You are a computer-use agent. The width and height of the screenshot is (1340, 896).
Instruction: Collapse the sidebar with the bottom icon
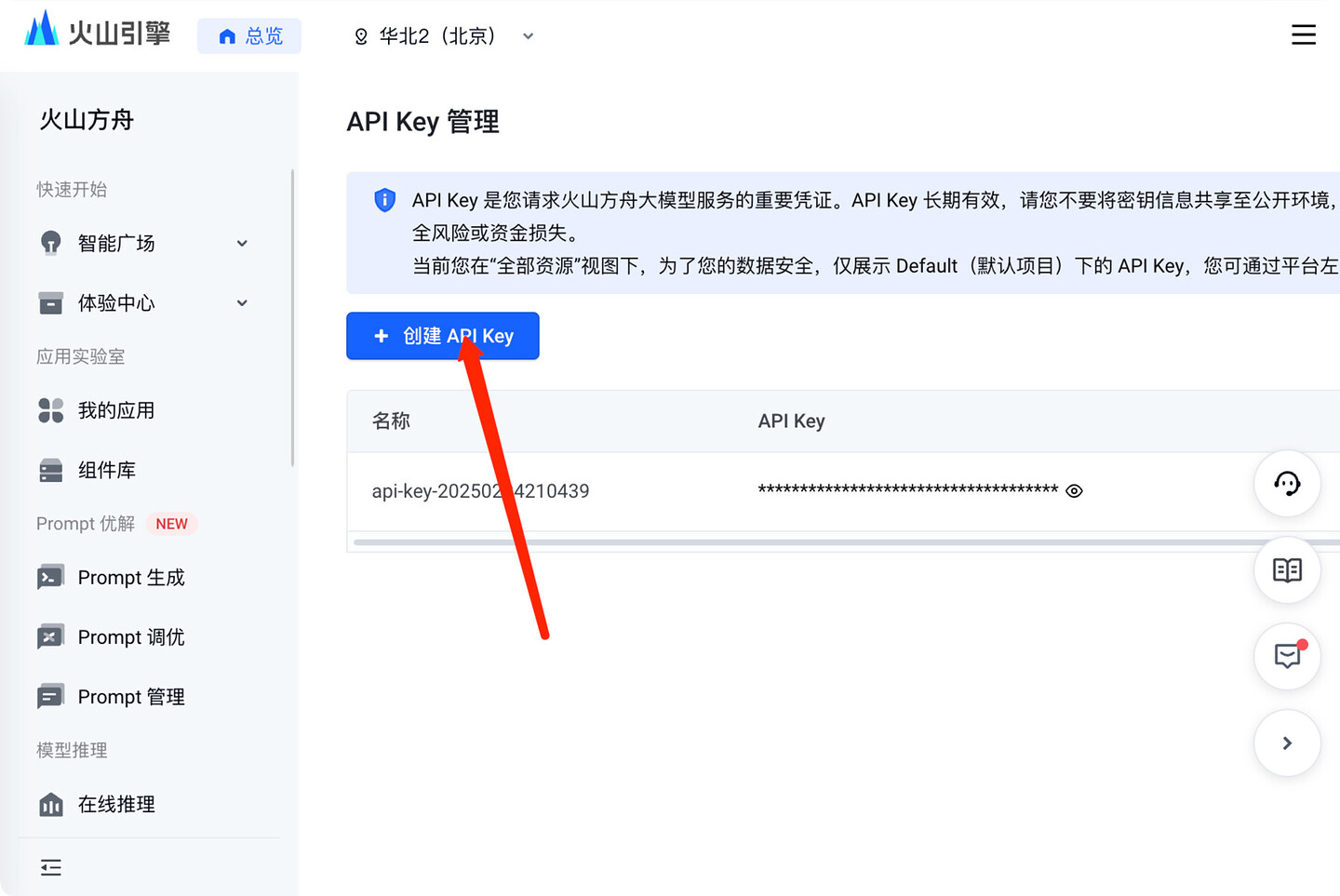(x=51, y=867)
